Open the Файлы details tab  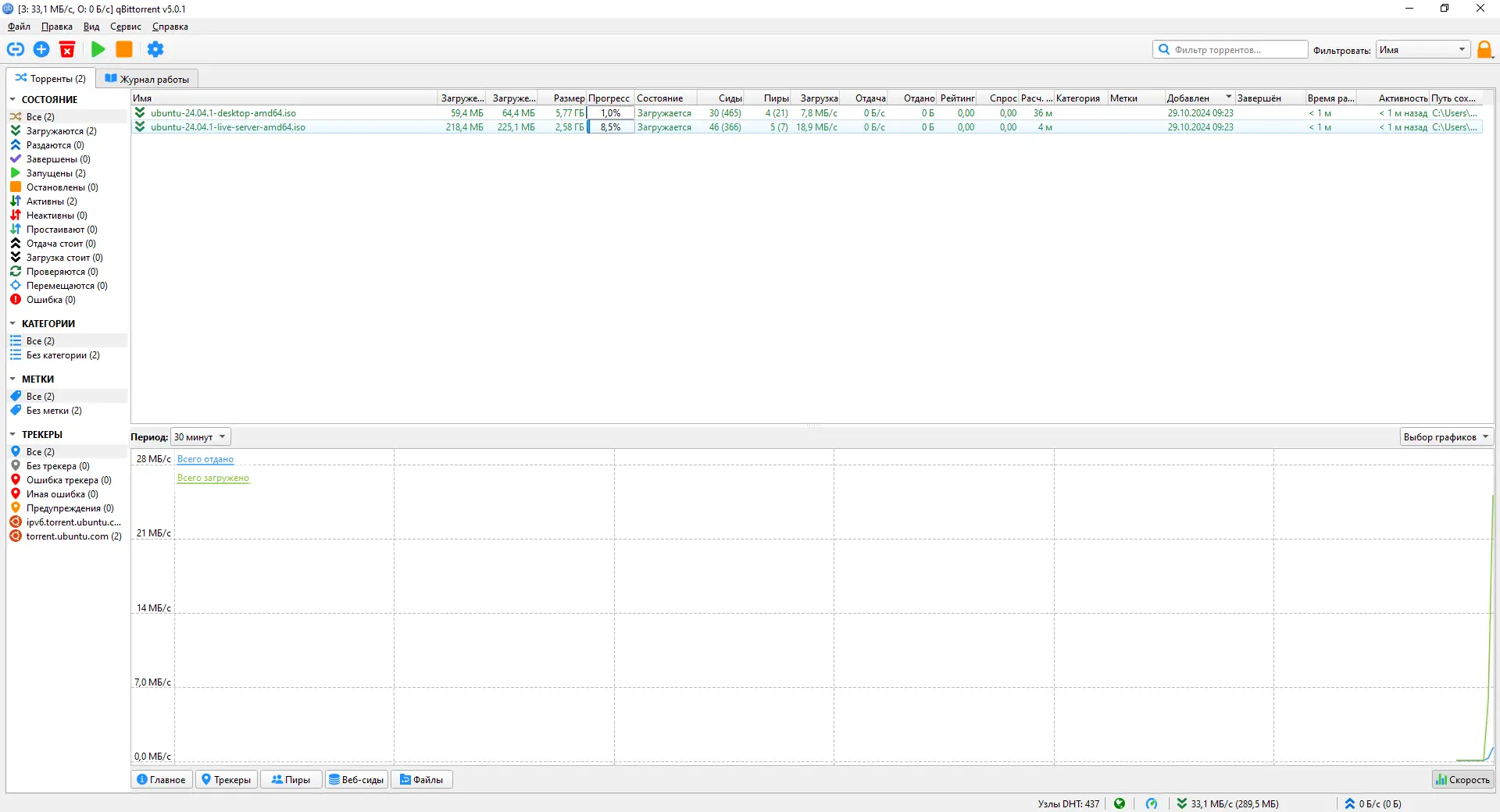(422, 779)
